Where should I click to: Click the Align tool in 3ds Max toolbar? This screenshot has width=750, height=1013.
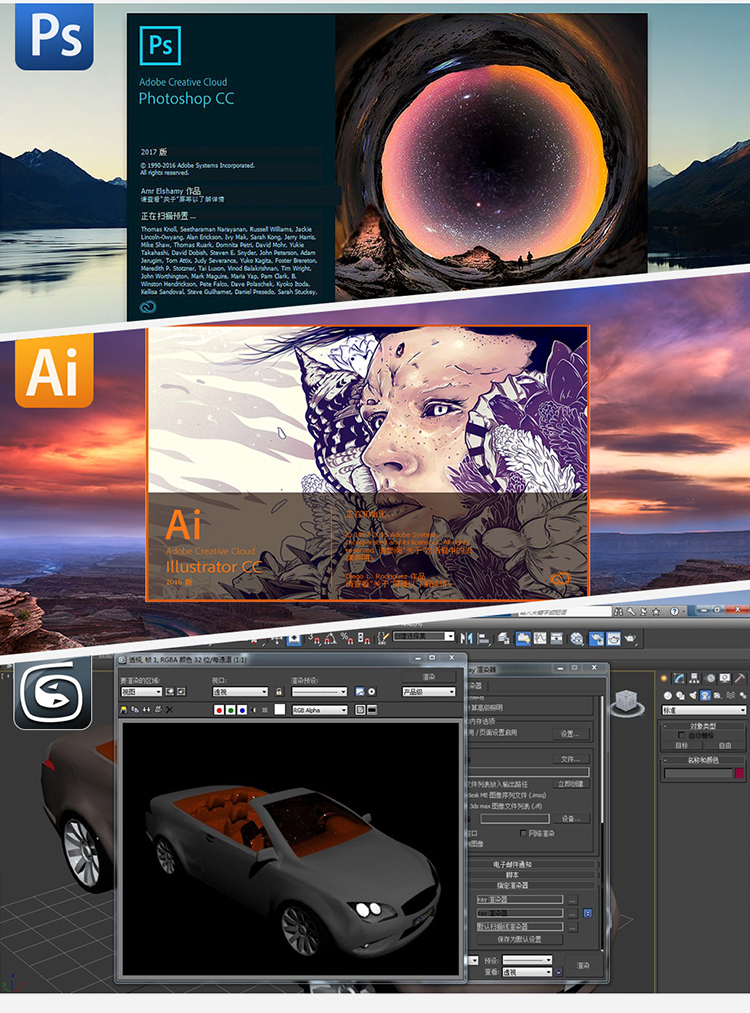click(483, 638)
